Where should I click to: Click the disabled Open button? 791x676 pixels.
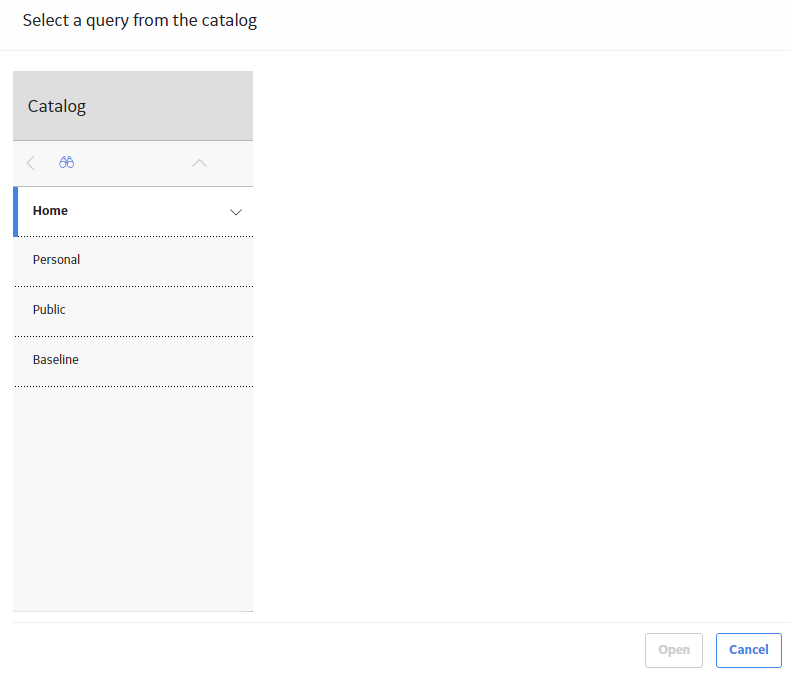pyautogui.click(x=673, y=650)
